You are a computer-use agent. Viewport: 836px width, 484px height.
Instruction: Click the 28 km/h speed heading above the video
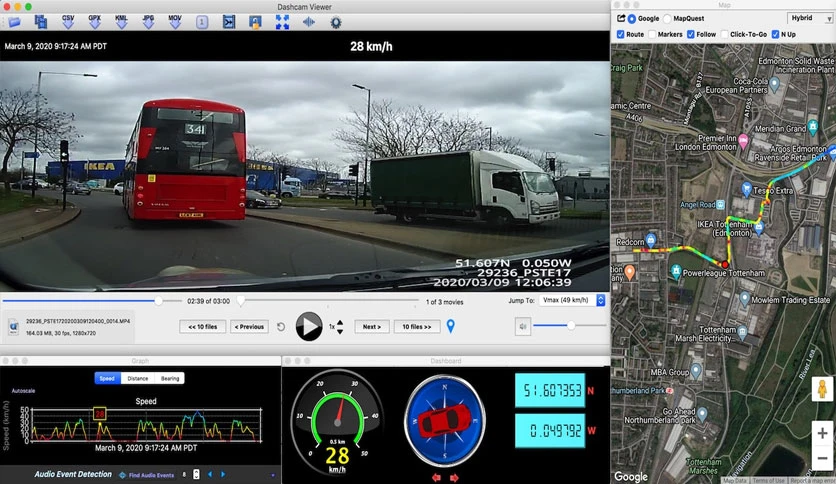click(371, 46)
